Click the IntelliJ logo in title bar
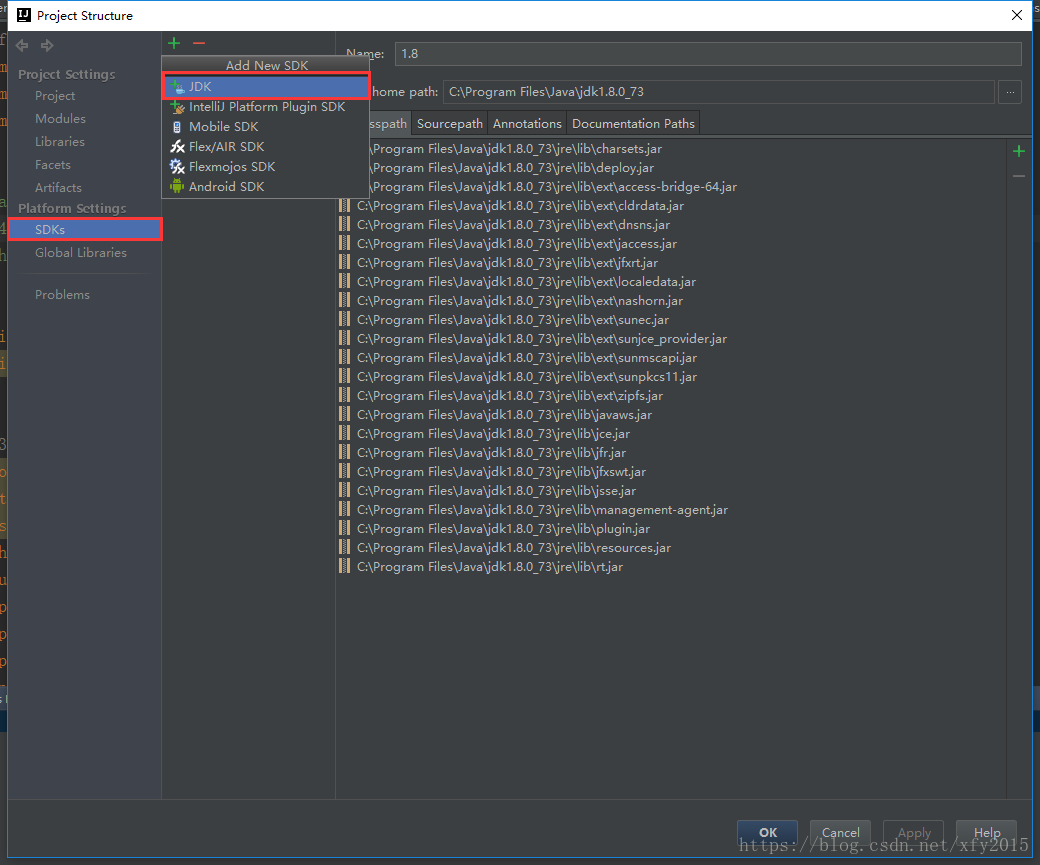The height and width of the screenshot is (865, 1040). click(x=24, y=15)
